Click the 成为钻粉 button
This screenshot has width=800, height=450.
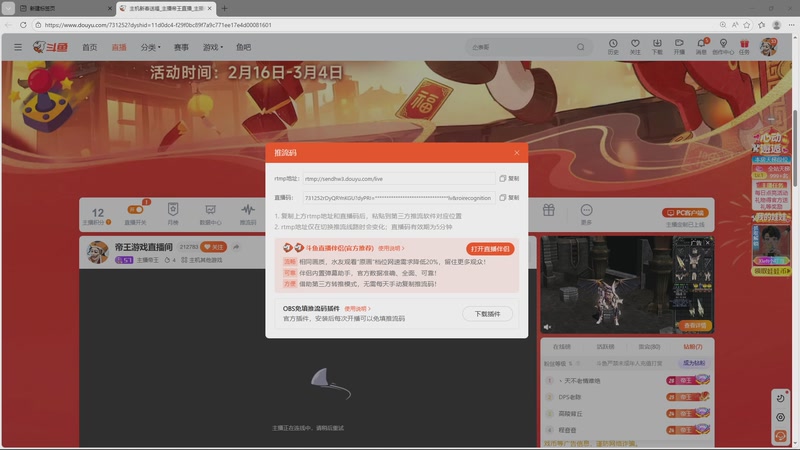694,363
